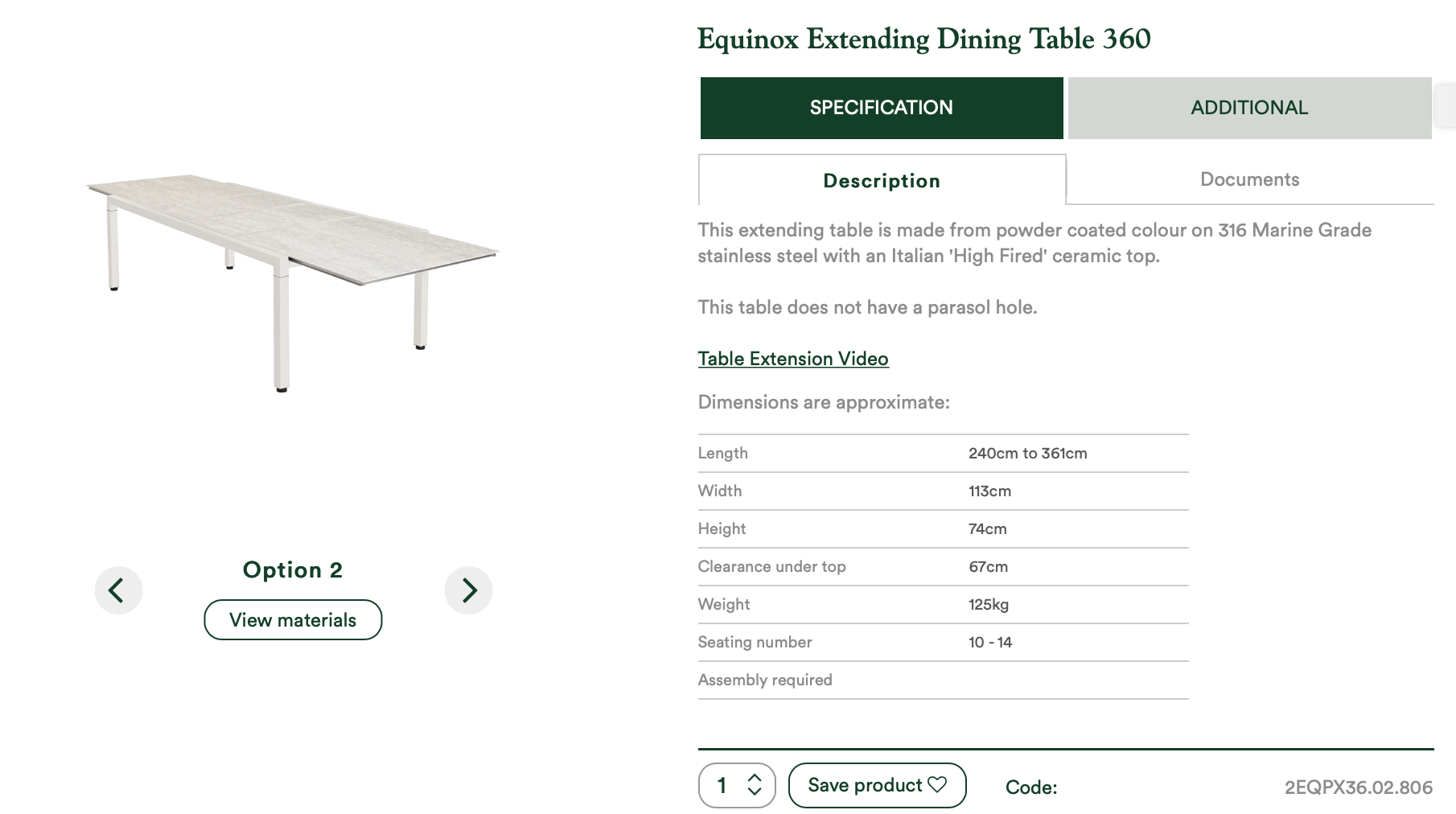This screenshot has width=1456, height=814.
Task: Open the ADDITIONAL tab
Action: (1249, 108)
